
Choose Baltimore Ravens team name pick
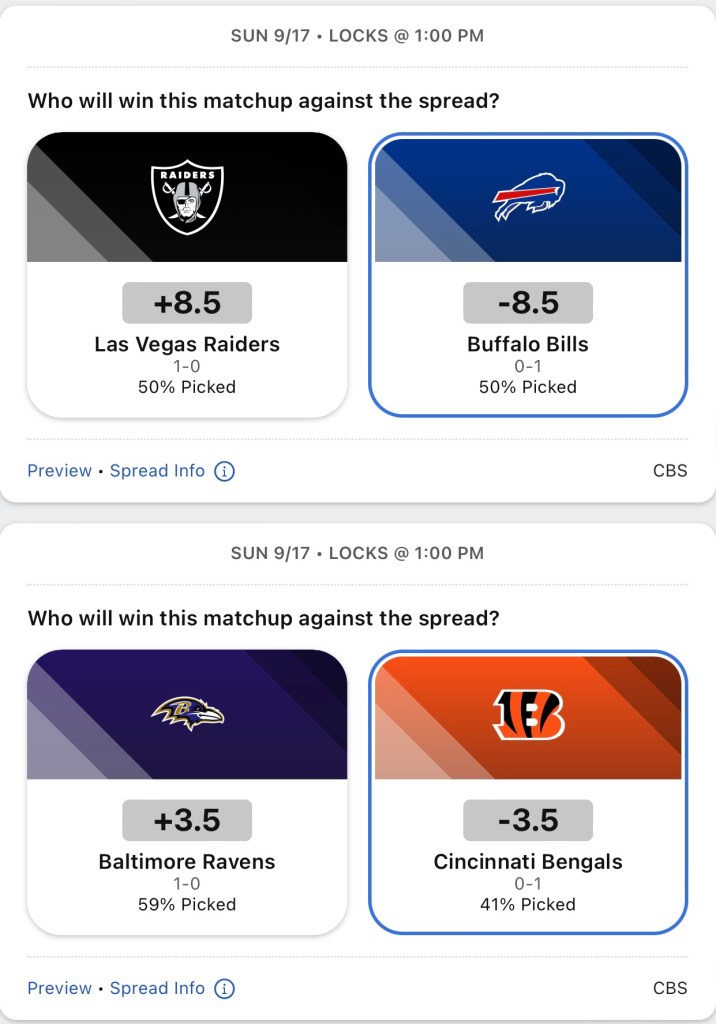tap(187, 861)
